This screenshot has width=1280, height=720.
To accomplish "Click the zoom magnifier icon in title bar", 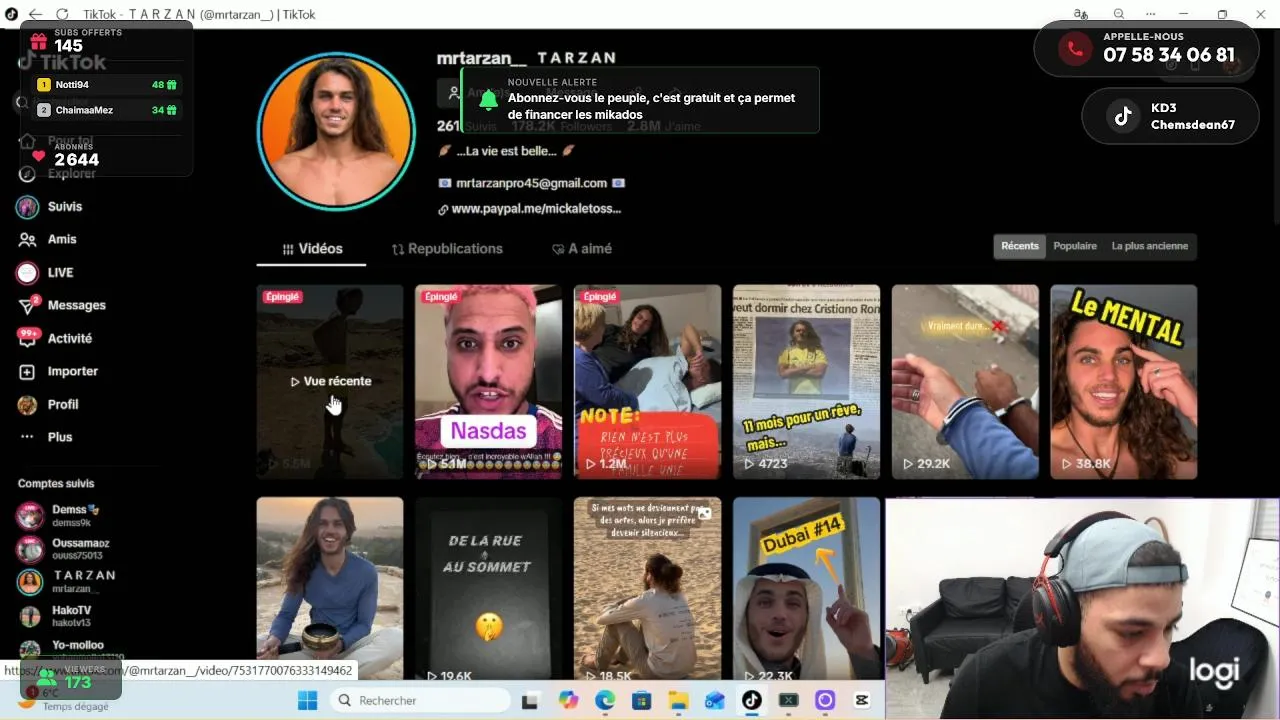I will point(1119,14).
